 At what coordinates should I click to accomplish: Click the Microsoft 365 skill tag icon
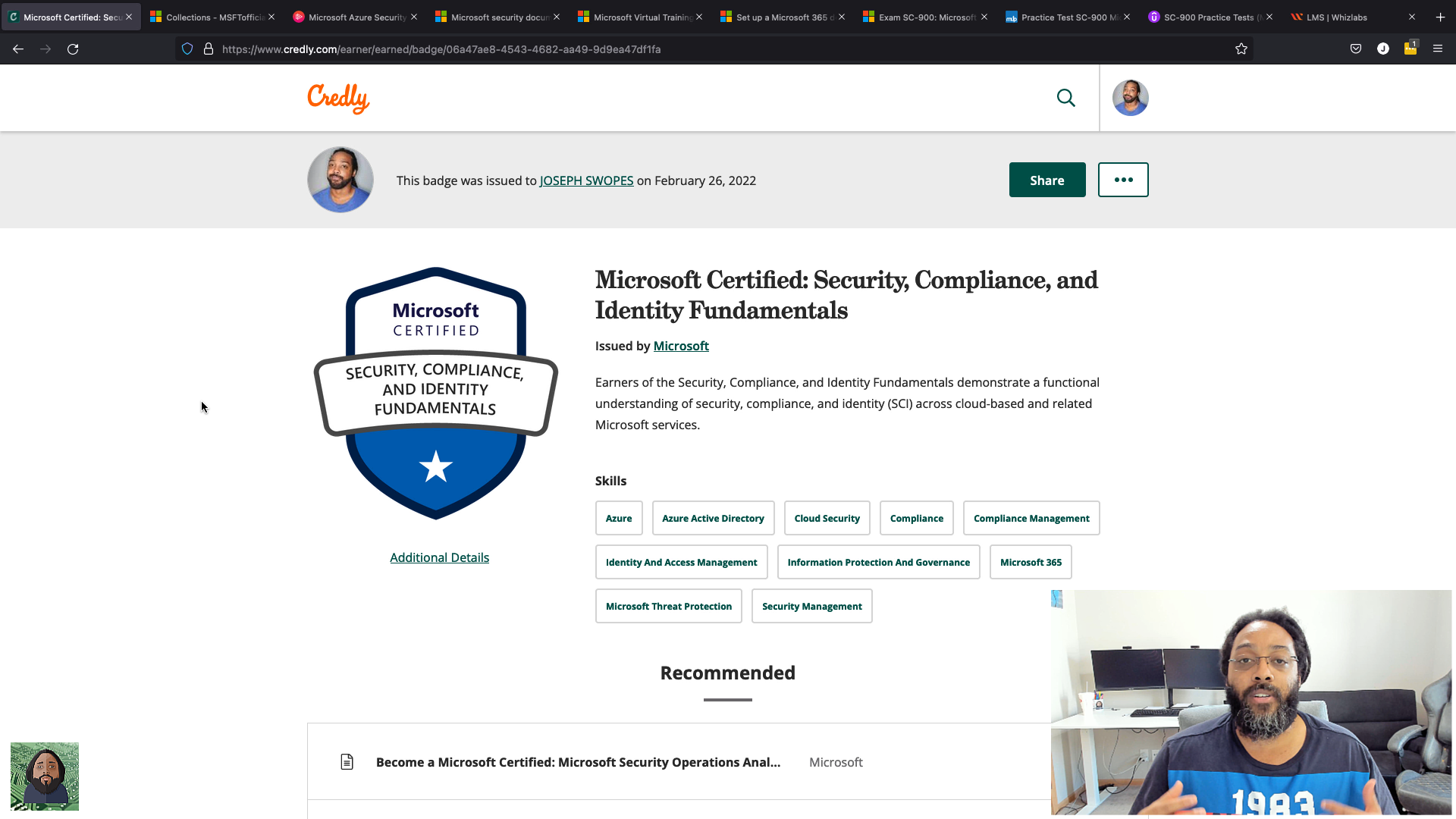[x=1030, y=561]
